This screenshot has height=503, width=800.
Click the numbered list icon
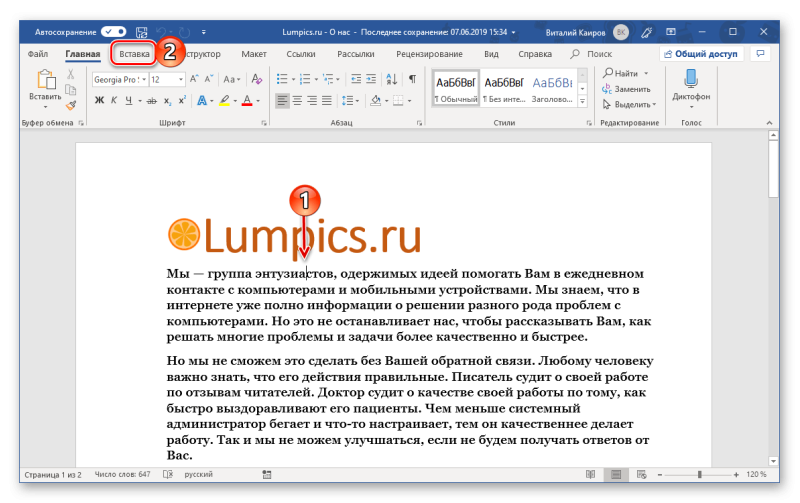coord(305,79)
